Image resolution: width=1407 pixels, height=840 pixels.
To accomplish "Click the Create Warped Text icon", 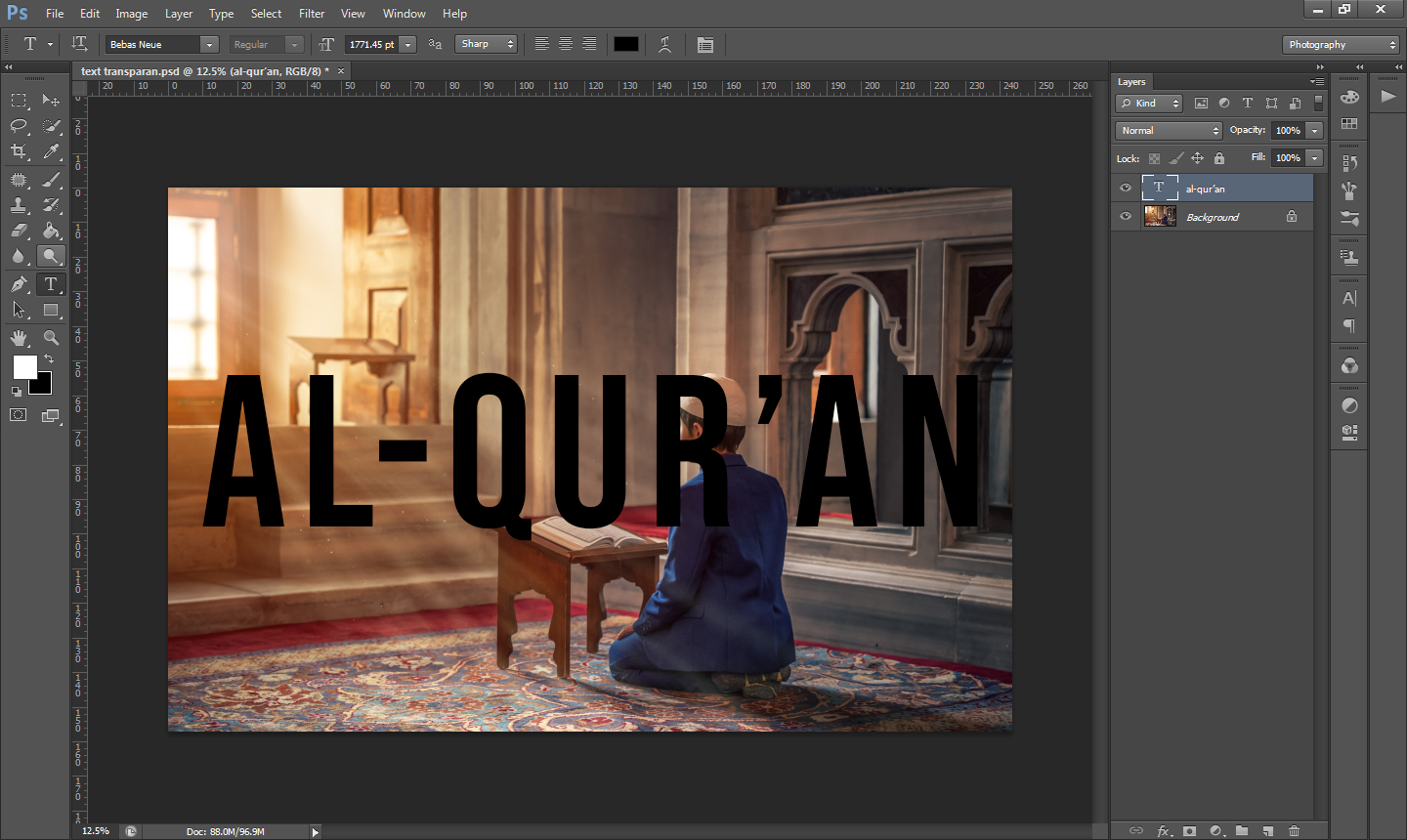I will click(x=664, y=45).
